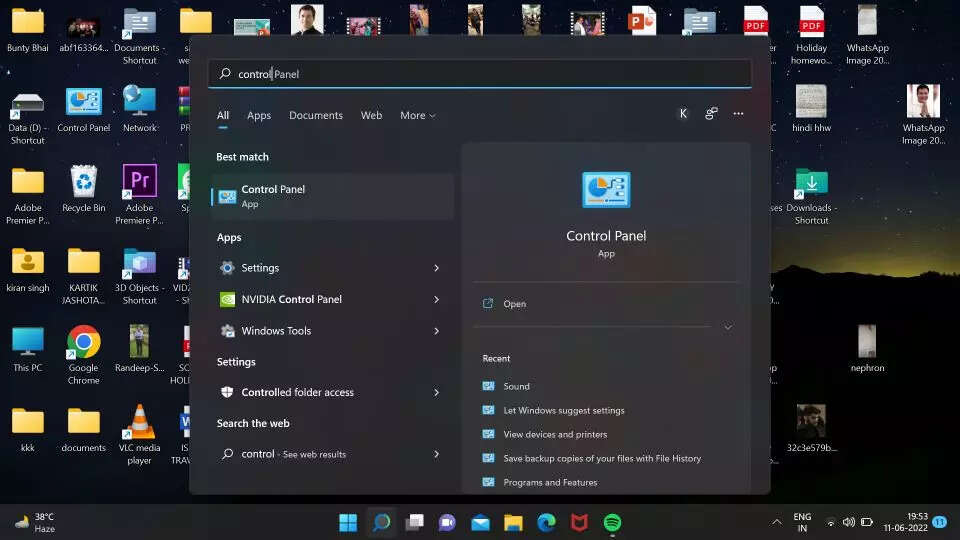Open the Control Panel best match result

[x=332, y=196]
